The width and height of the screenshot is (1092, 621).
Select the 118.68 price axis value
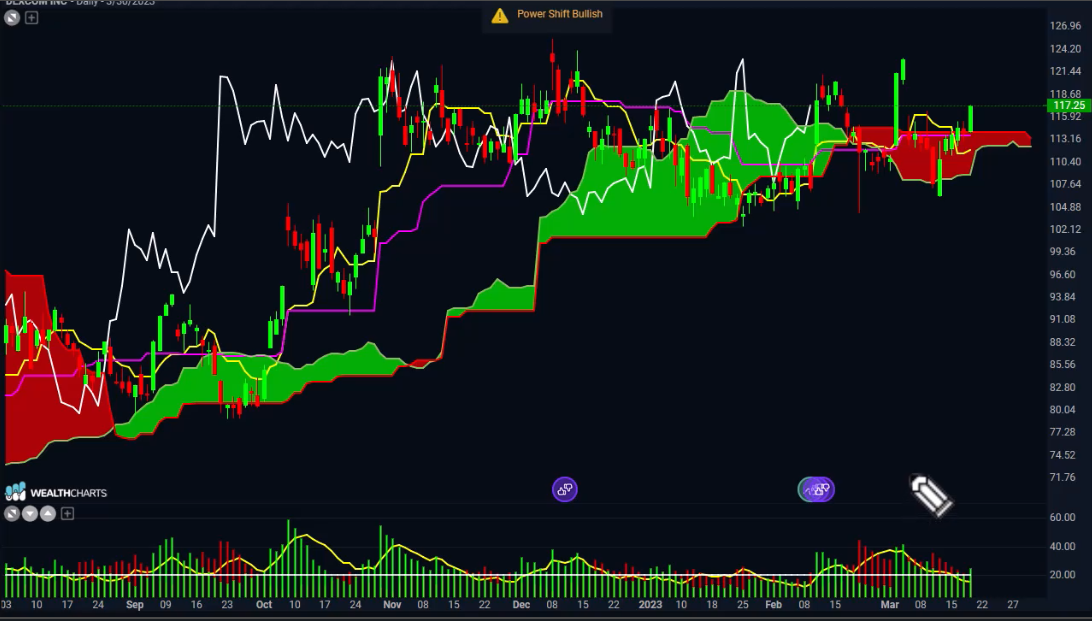coord(1066,94)
